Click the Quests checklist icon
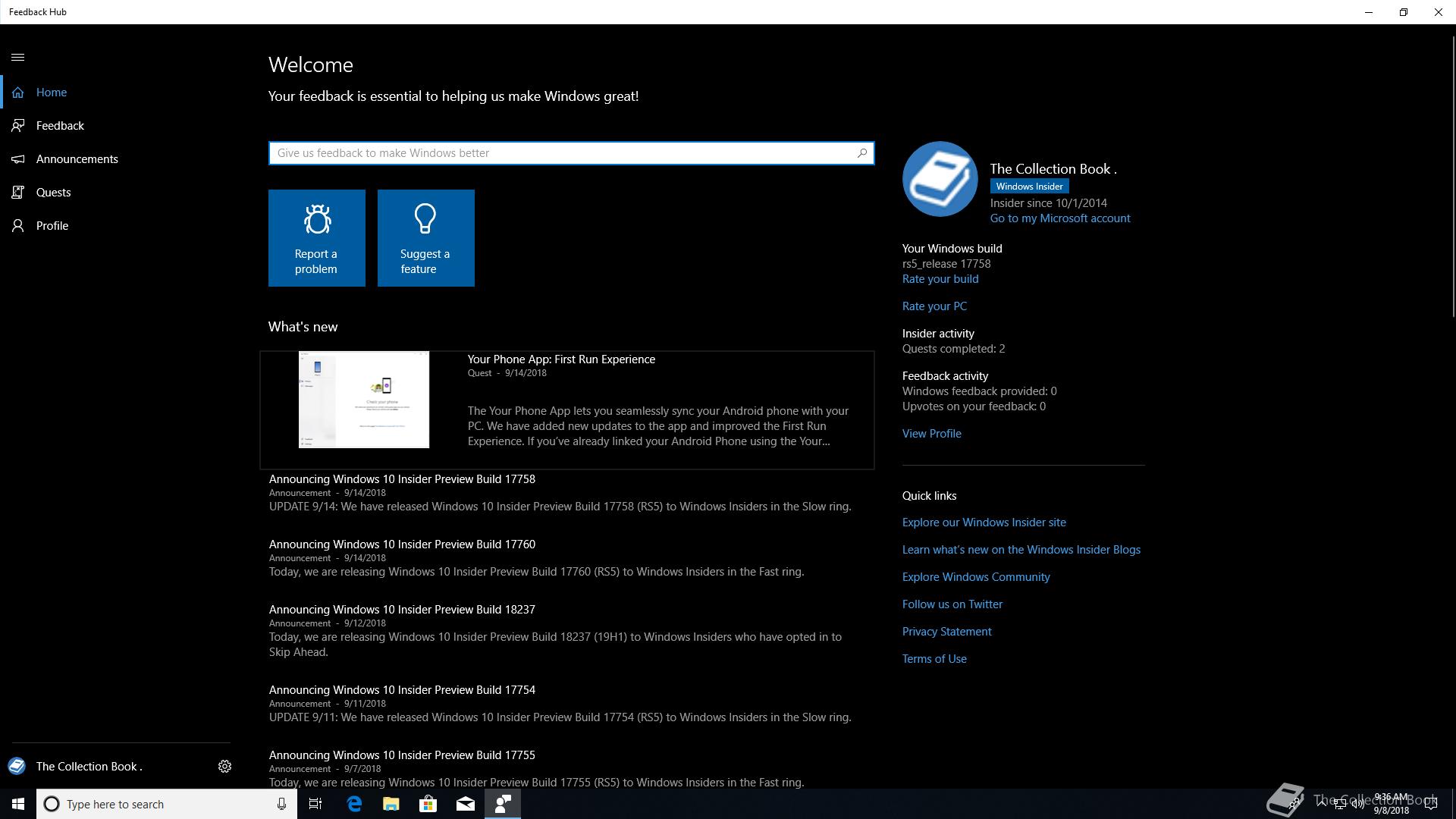The image size is (1456, 819). (x=18, y=193)
